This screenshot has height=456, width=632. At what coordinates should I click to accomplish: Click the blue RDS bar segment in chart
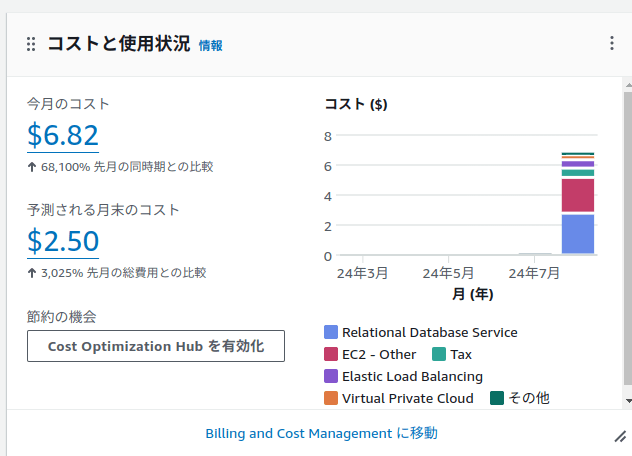coord(578,234)
